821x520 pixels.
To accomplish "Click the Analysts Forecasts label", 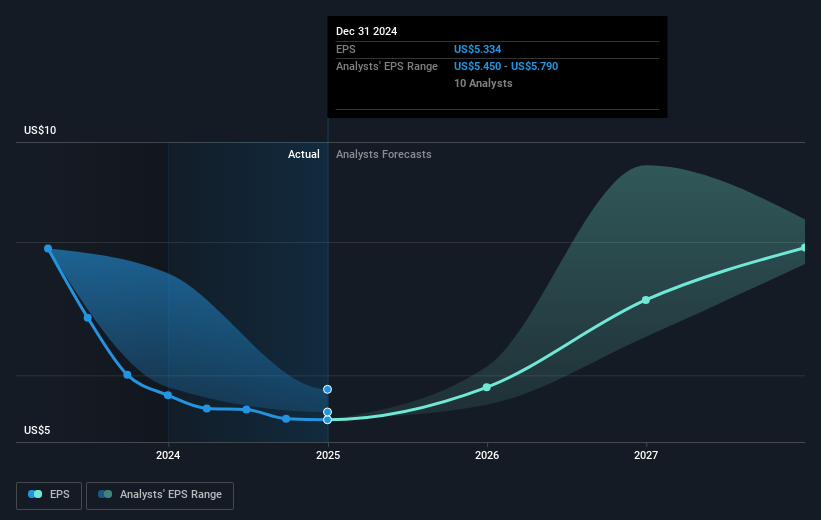I will click(384, 154).
